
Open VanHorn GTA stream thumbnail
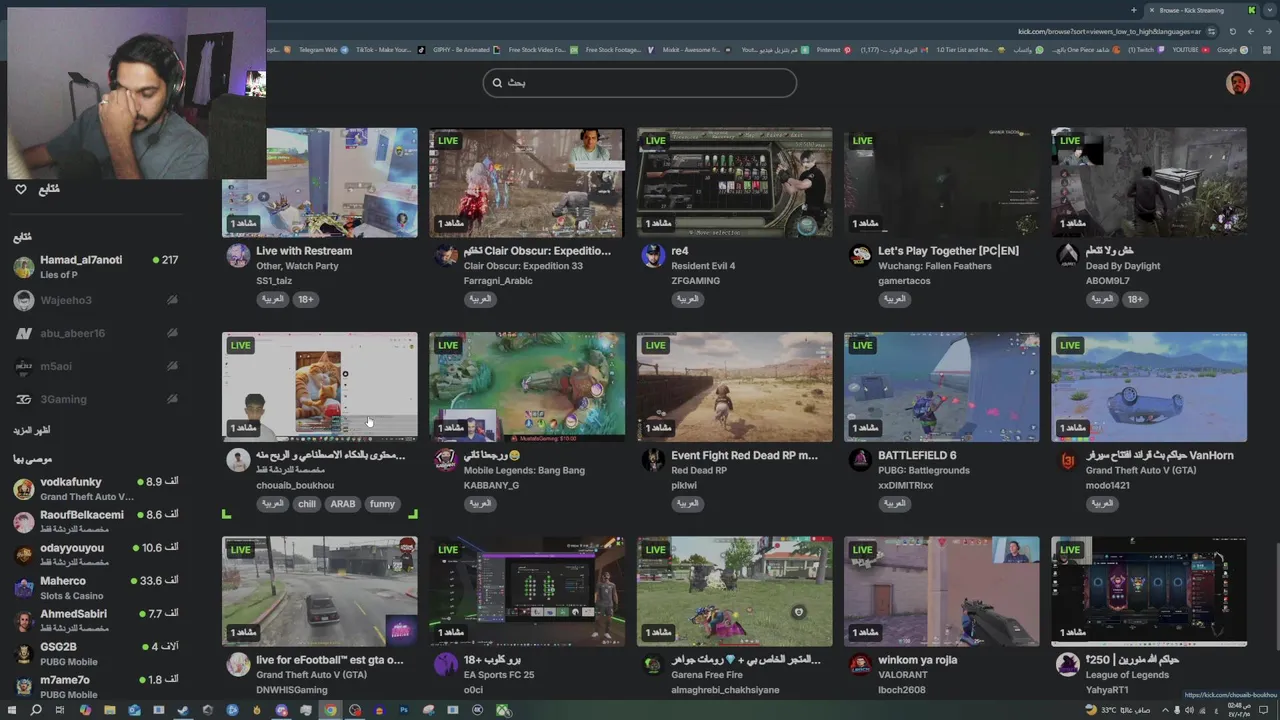coord(1149,387)
